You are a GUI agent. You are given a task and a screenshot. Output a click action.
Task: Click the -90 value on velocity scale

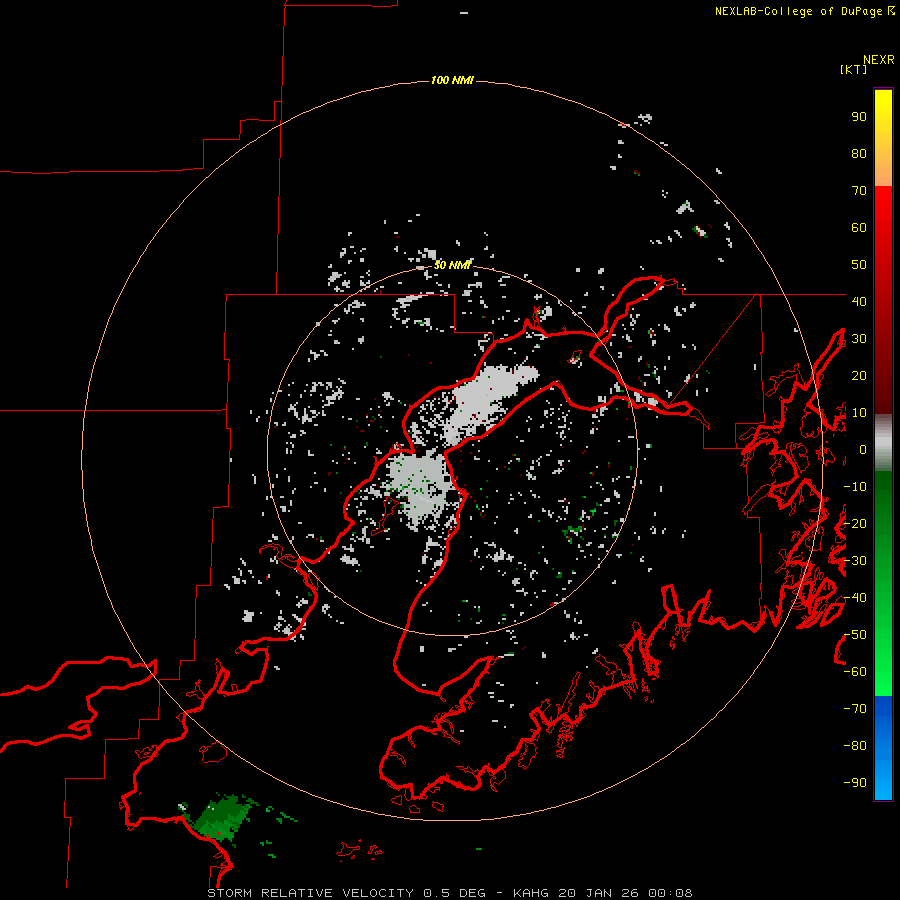(x=855, y=782)
